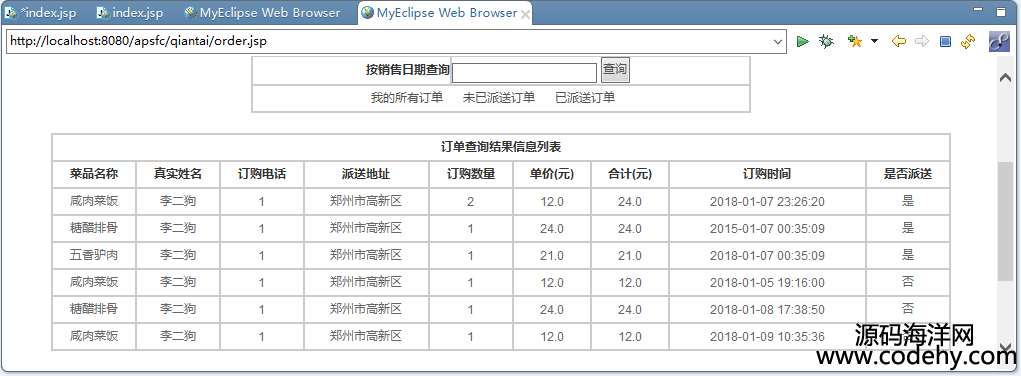This screenshot has width=1021, height=376.
Task: Click the 派送地址 column header
Action: [x=366, y=174]
